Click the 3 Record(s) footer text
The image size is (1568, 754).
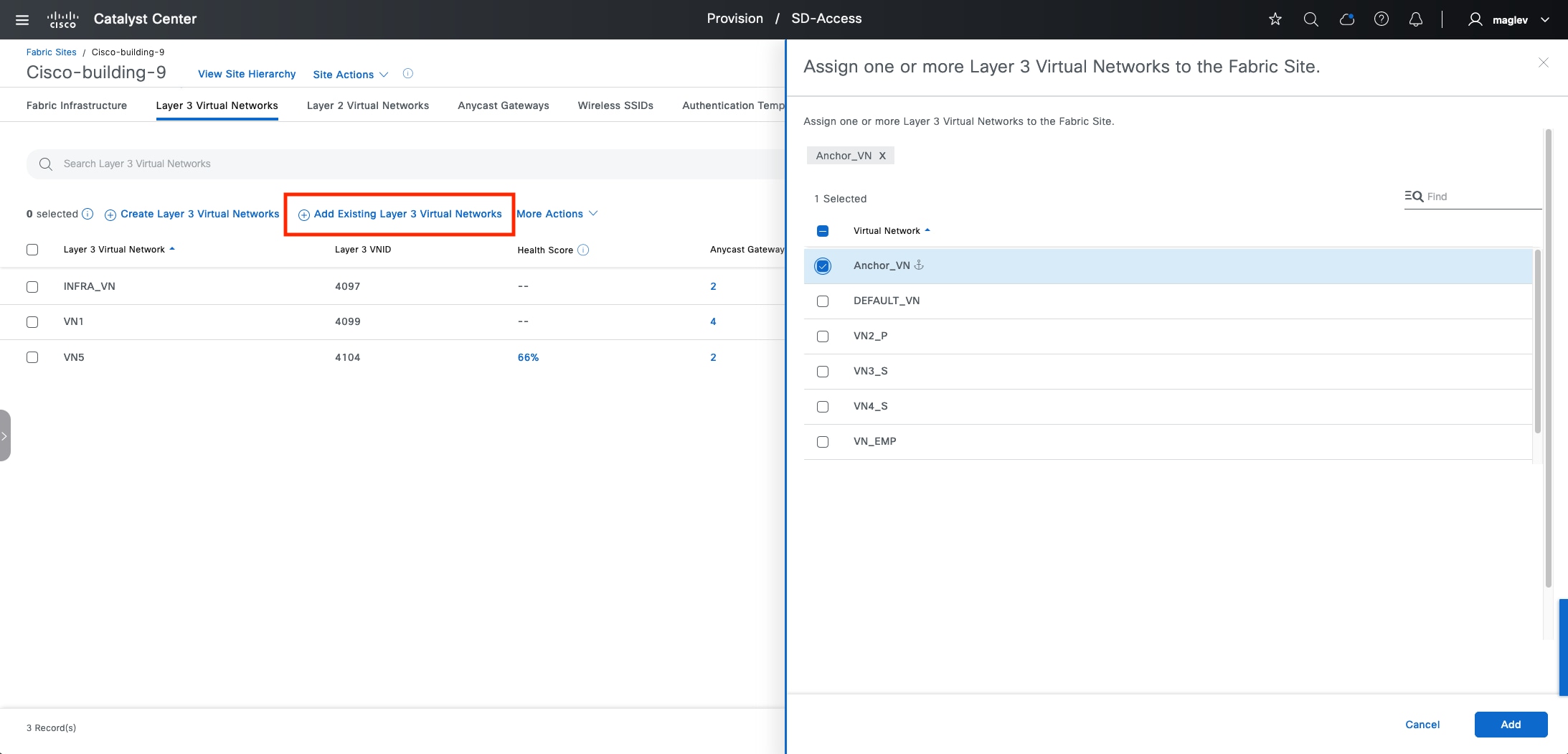click(x=51, y=727)
